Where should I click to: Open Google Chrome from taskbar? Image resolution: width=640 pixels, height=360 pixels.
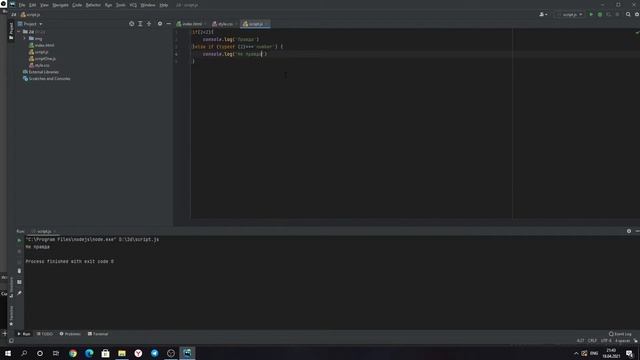pyautogui.click(x=73, y=353)
